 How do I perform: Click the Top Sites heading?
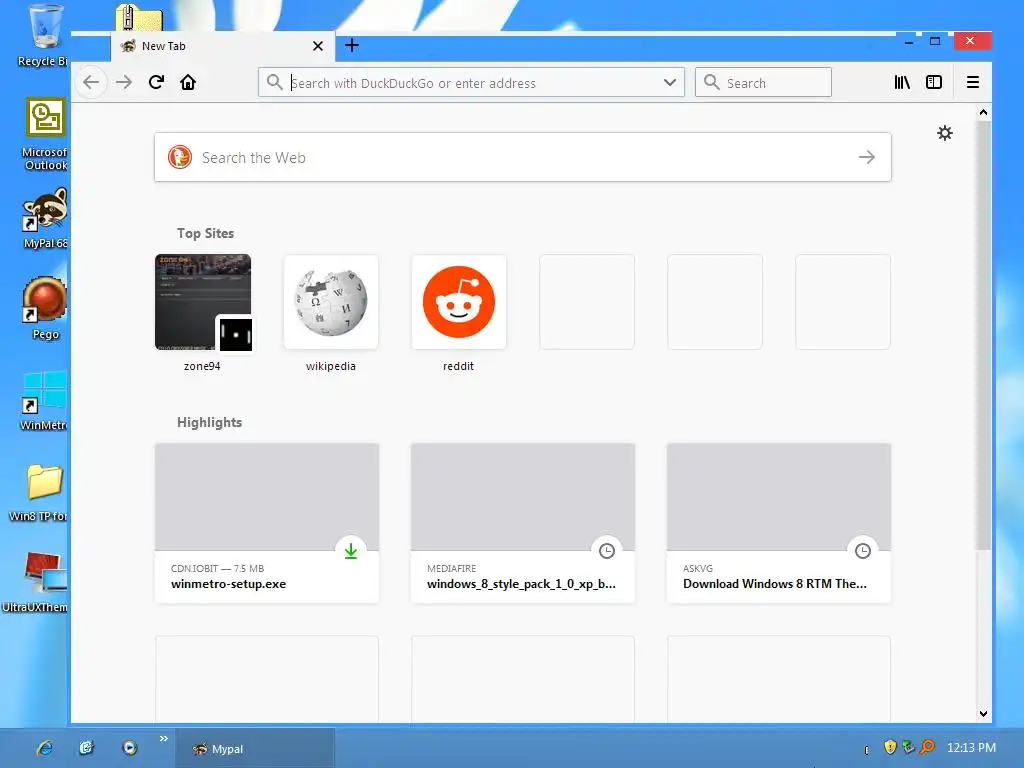point(205,233)
